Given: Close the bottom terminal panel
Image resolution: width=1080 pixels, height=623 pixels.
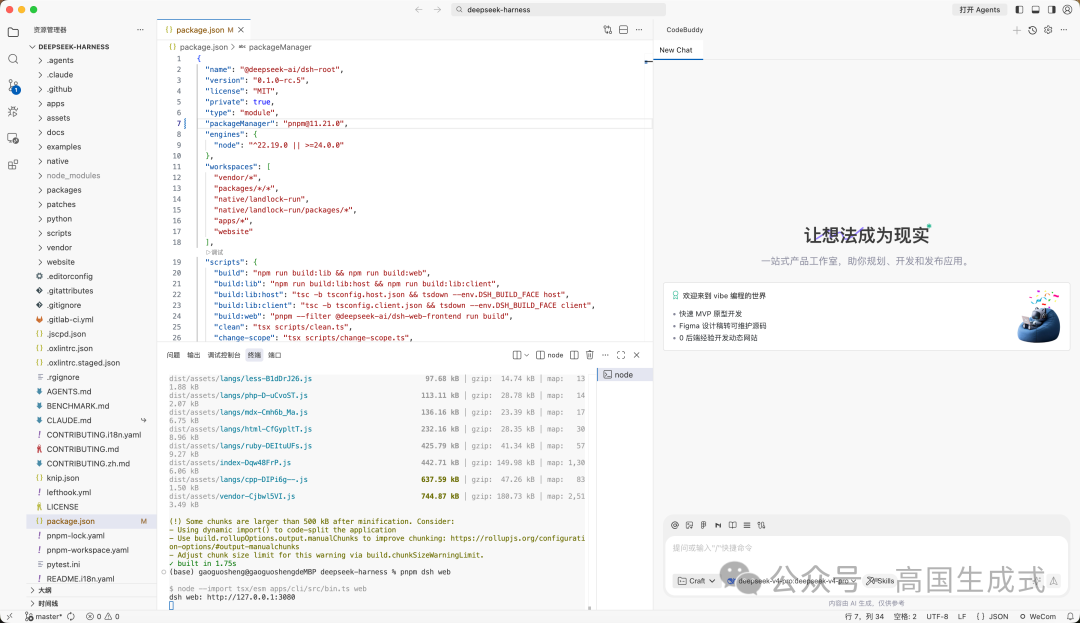Looking at the screenshot, I should point(636,355).
